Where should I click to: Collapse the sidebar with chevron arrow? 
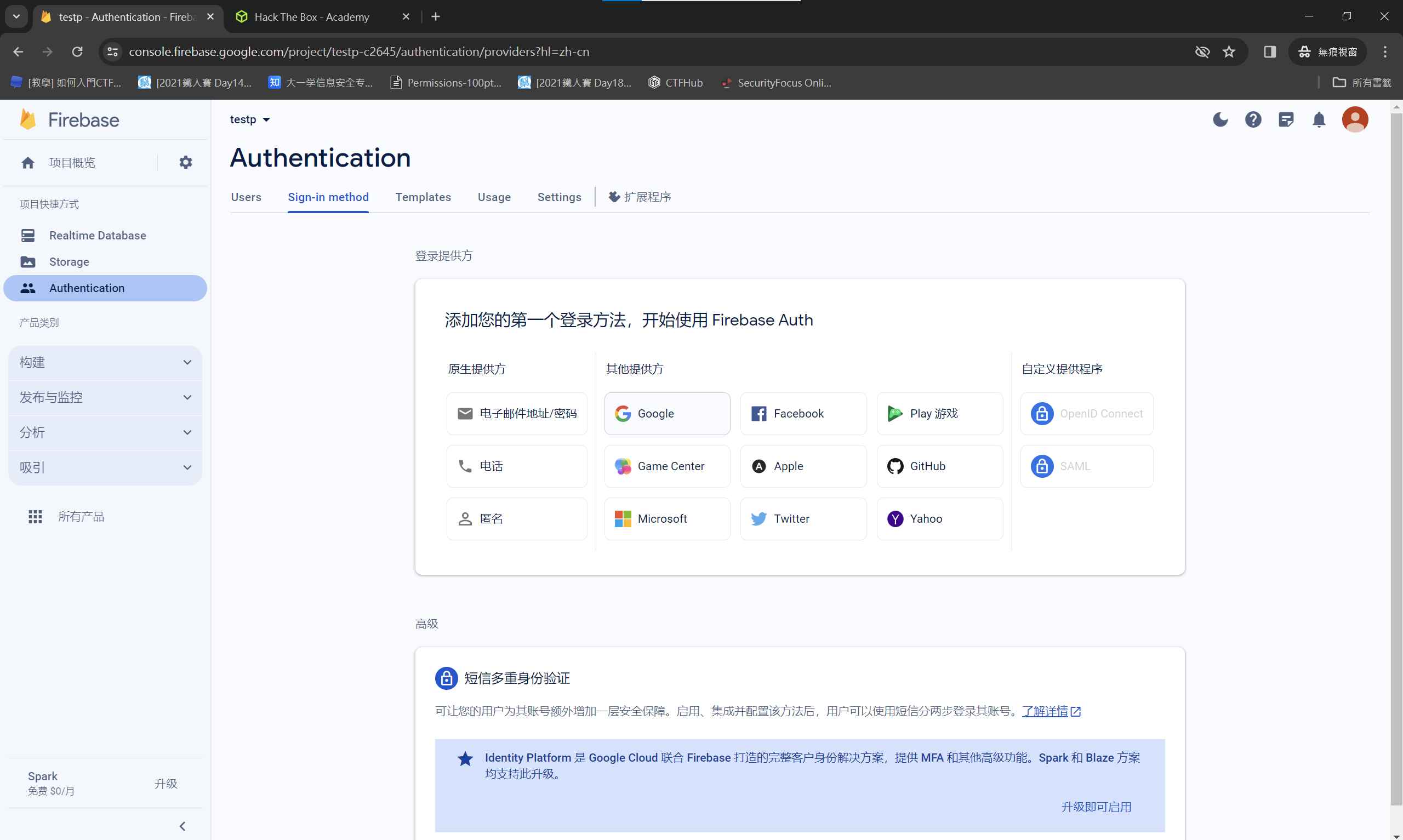(x=182, y=826)
